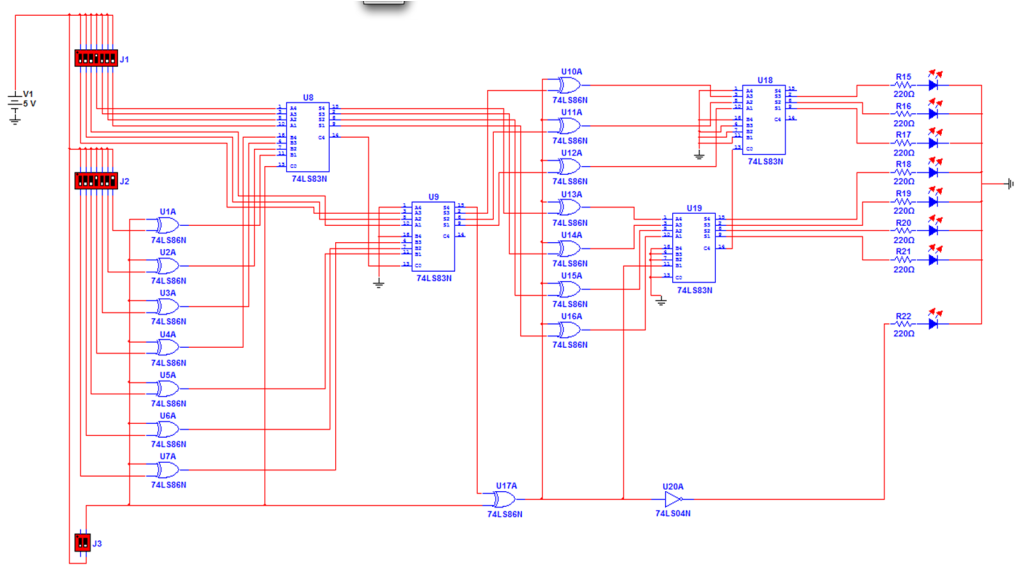
Task: Select the R22 resistor zigzag symbol
Action: click(903, 324)
